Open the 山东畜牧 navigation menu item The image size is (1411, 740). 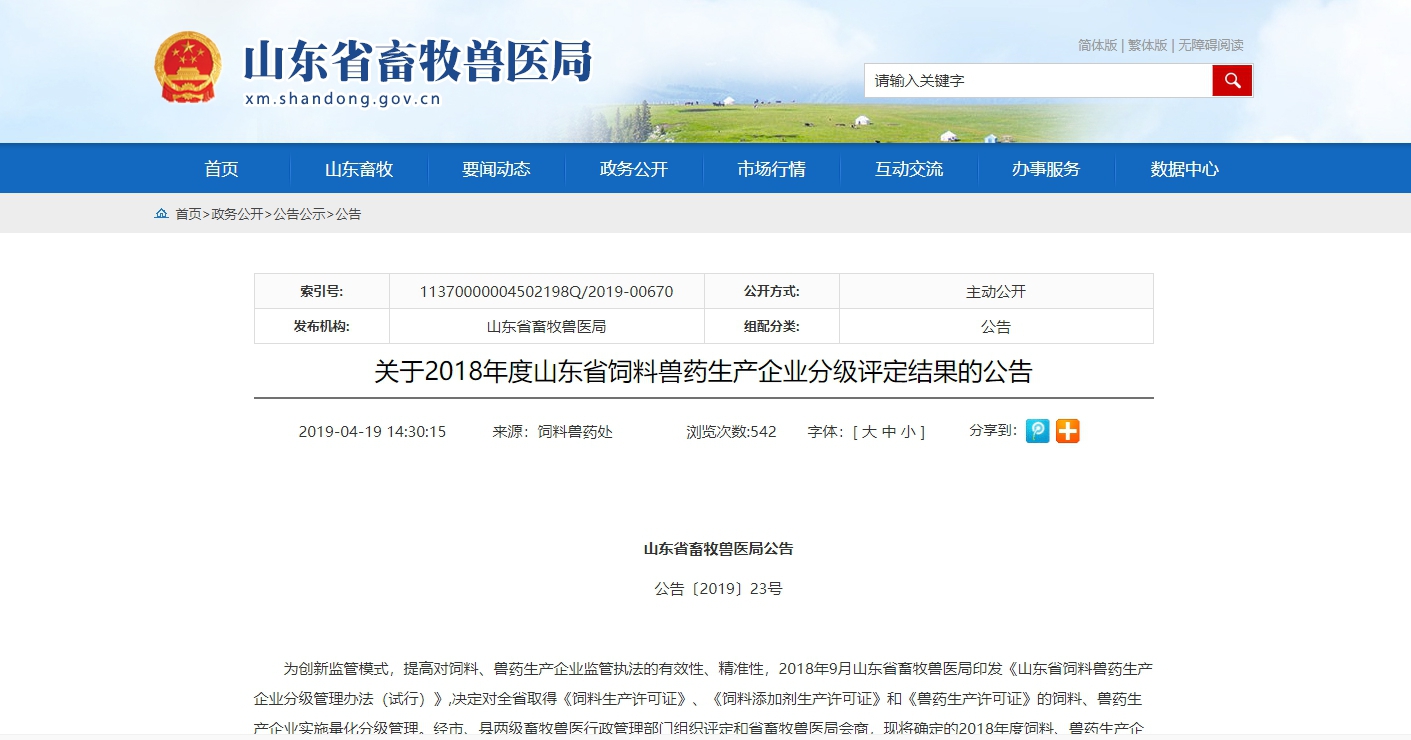pyautogui.click(x=359, y=169)
